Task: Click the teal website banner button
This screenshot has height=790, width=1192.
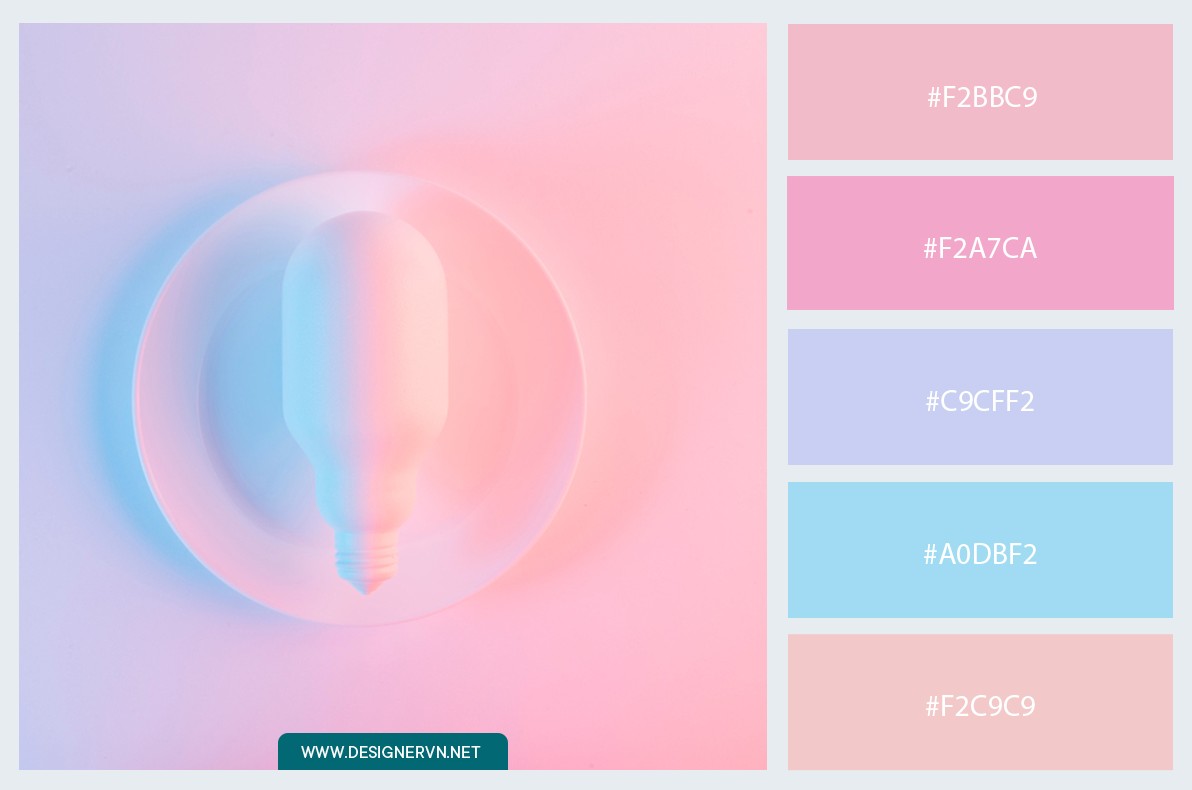Action: 393,752
